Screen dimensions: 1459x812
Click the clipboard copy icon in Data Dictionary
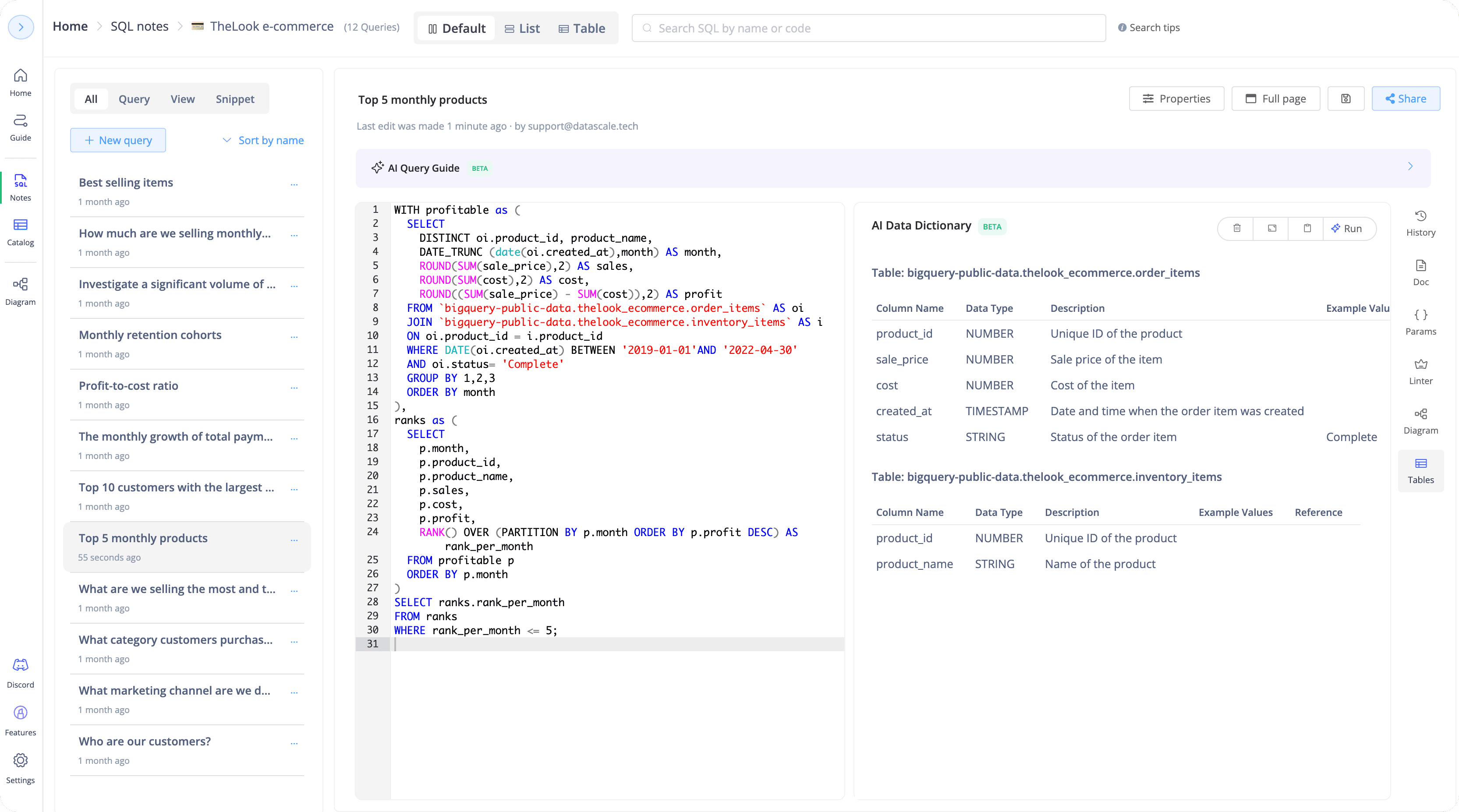[1307, 228]
